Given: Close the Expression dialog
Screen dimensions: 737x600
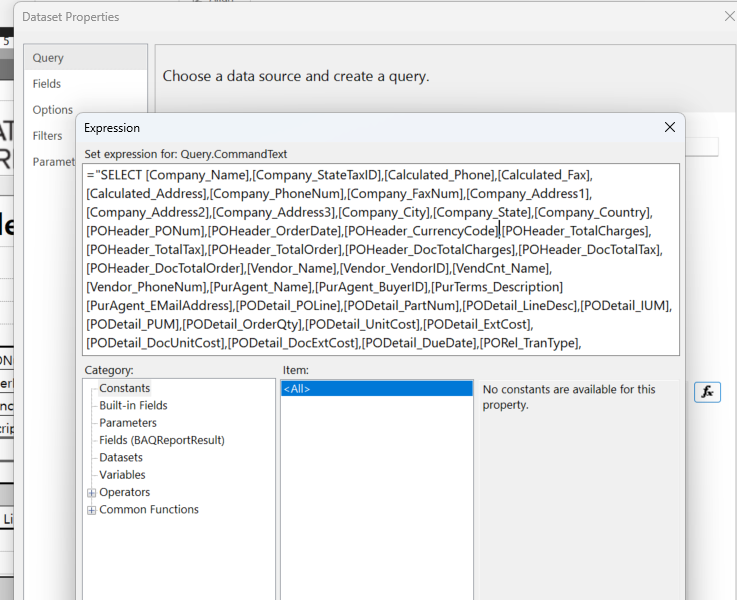Looking at the screenshot, I should click(670, 127).
